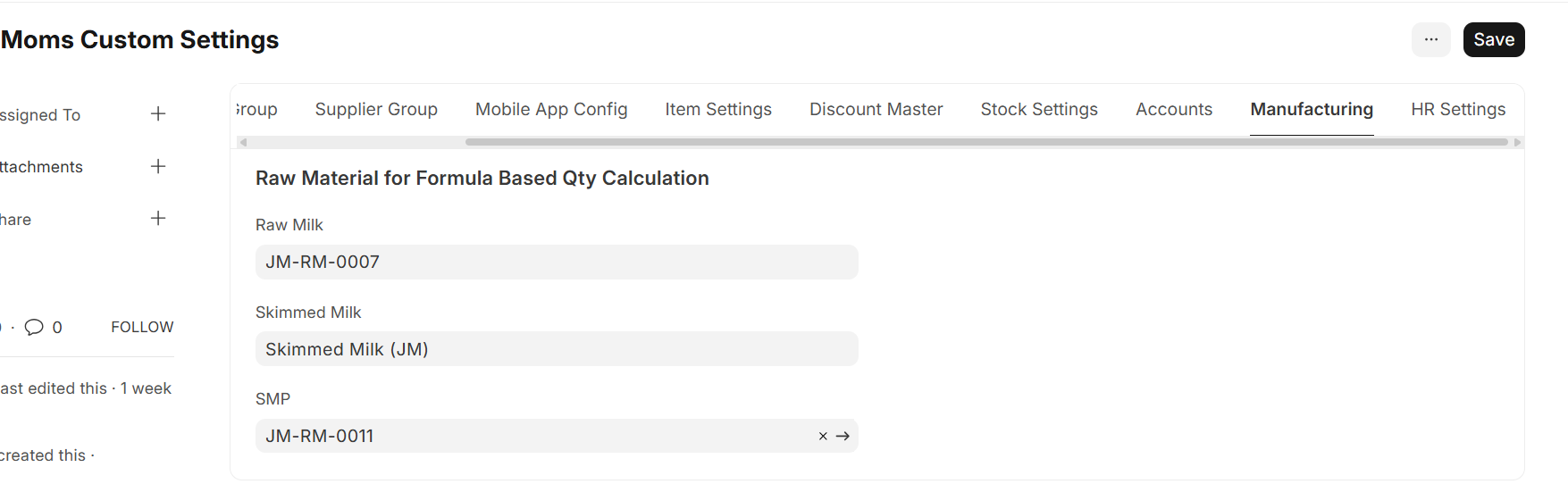Open the three-dots more options menu
The image size is (1568, 484).
(x=1430, y=39)
